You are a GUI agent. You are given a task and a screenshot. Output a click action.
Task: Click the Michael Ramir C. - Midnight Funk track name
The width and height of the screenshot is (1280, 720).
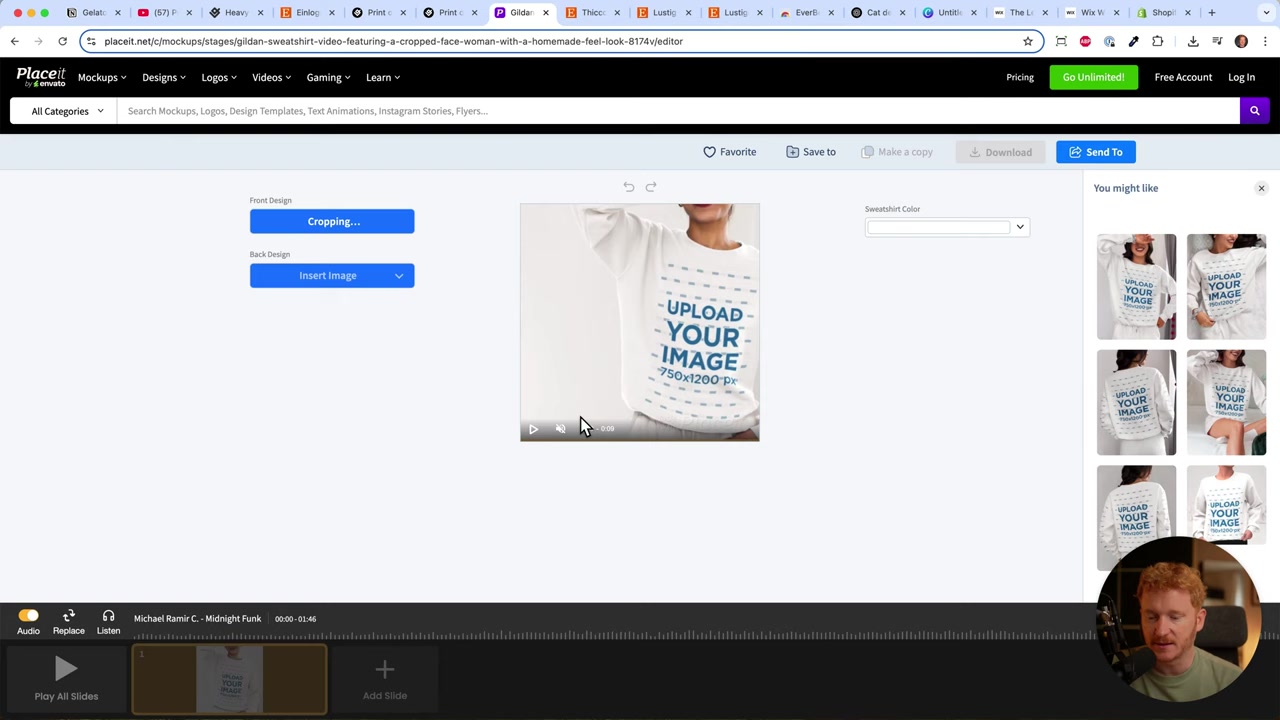[x=197, y=619]
